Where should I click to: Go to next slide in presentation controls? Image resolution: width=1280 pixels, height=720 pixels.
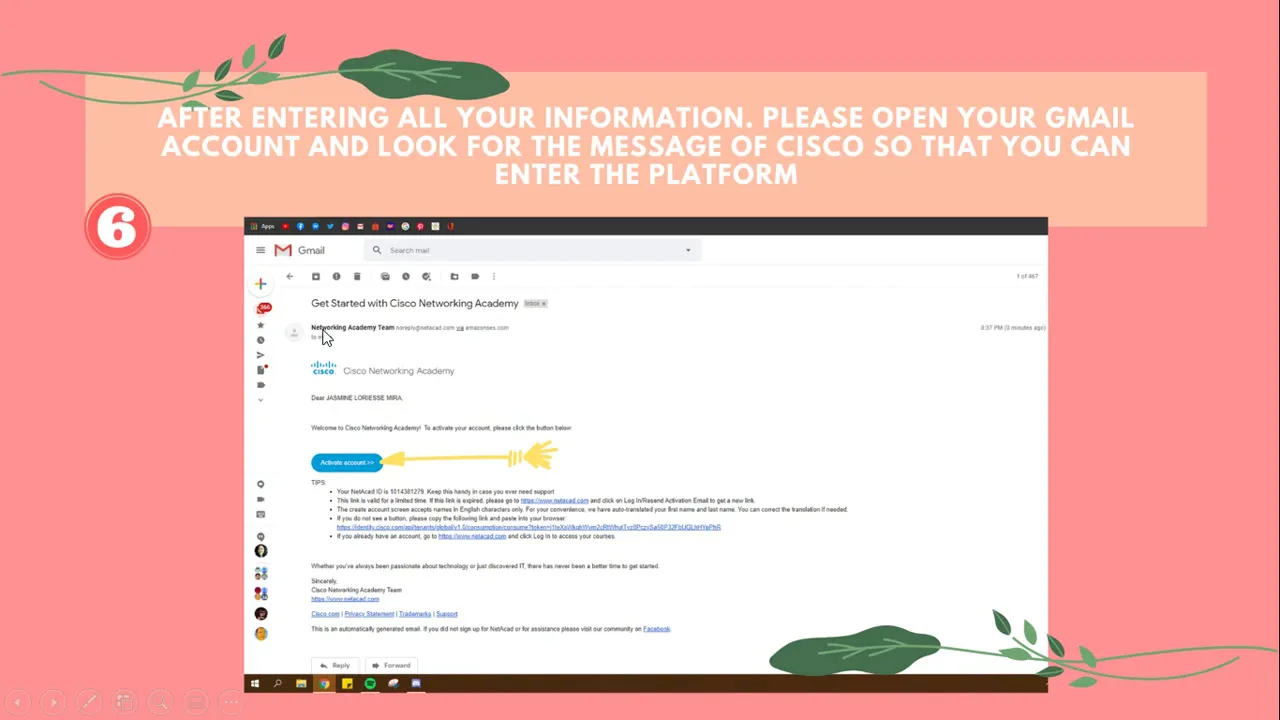tap(53, 702)
